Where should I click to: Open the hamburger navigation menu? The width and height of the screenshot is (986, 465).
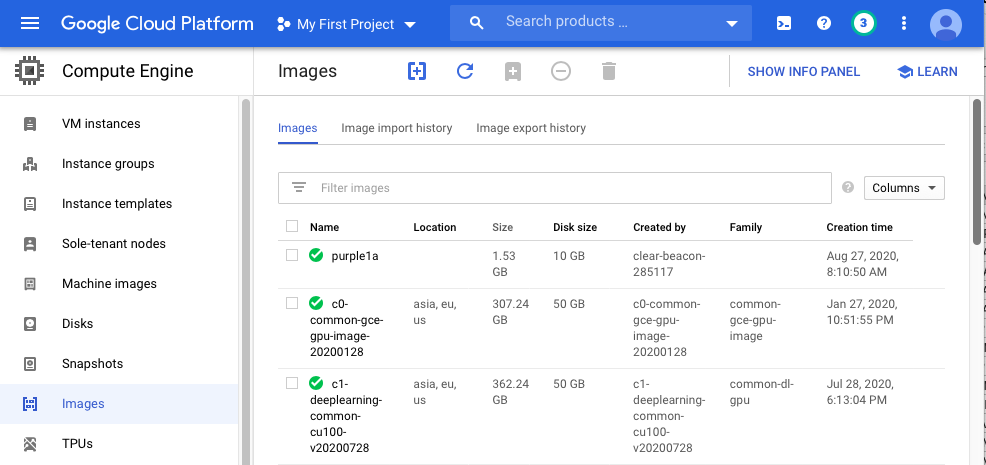click(30, 23)
